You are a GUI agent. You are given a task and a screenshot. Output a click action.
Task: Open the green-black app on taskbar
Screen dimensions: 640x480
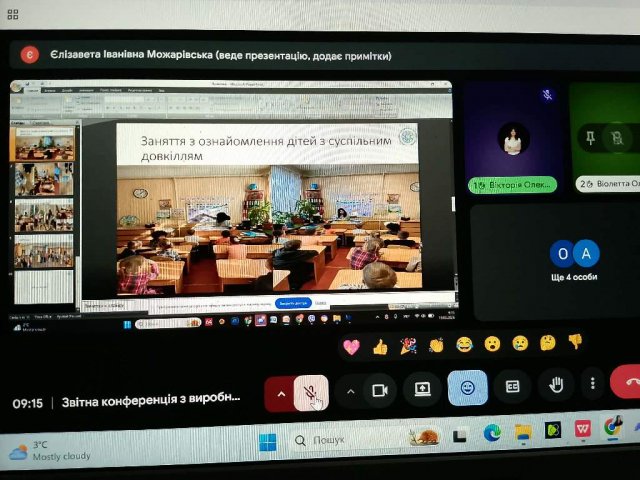553,430
